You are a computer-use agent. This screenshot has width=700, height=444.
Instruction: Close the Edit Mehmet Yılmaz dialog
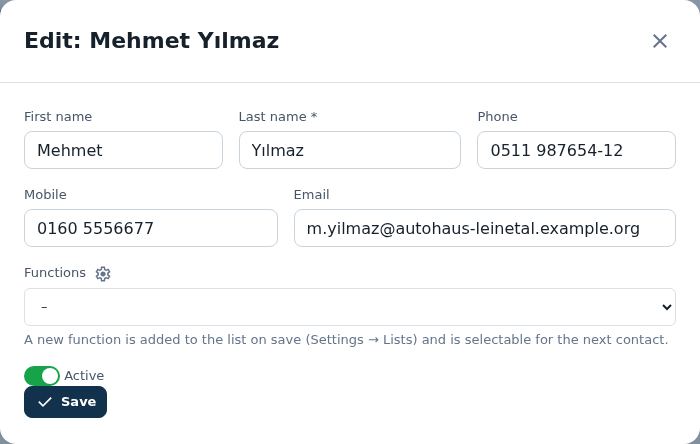pyautogui.click(x=659, y=41)
